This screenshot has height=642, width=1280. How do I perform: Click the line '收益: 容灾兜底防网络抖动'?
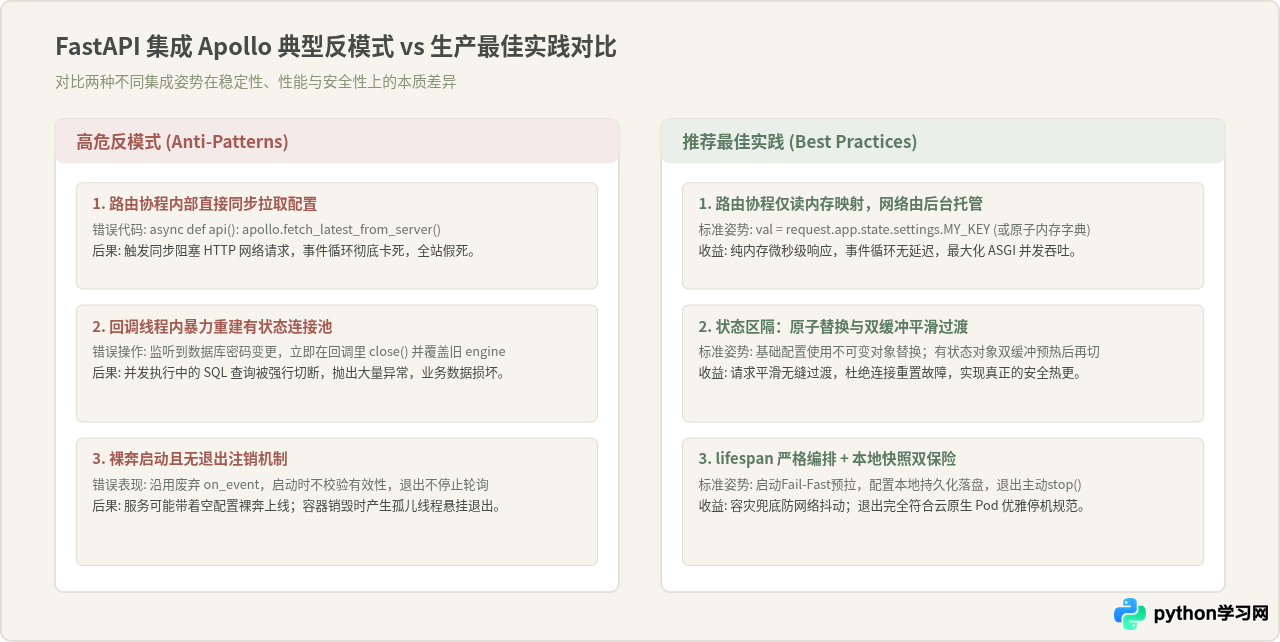[892, 506]
